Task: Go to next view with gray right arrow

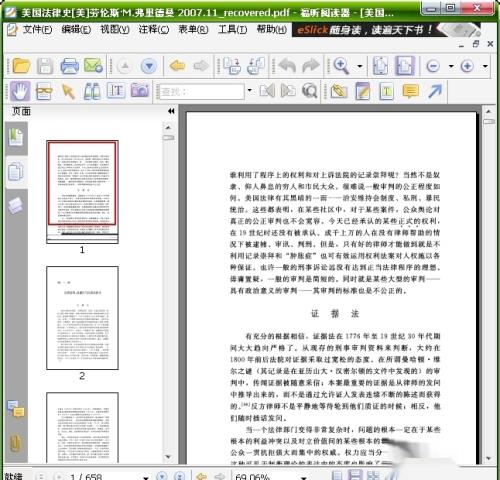Action: coord(201,66)
